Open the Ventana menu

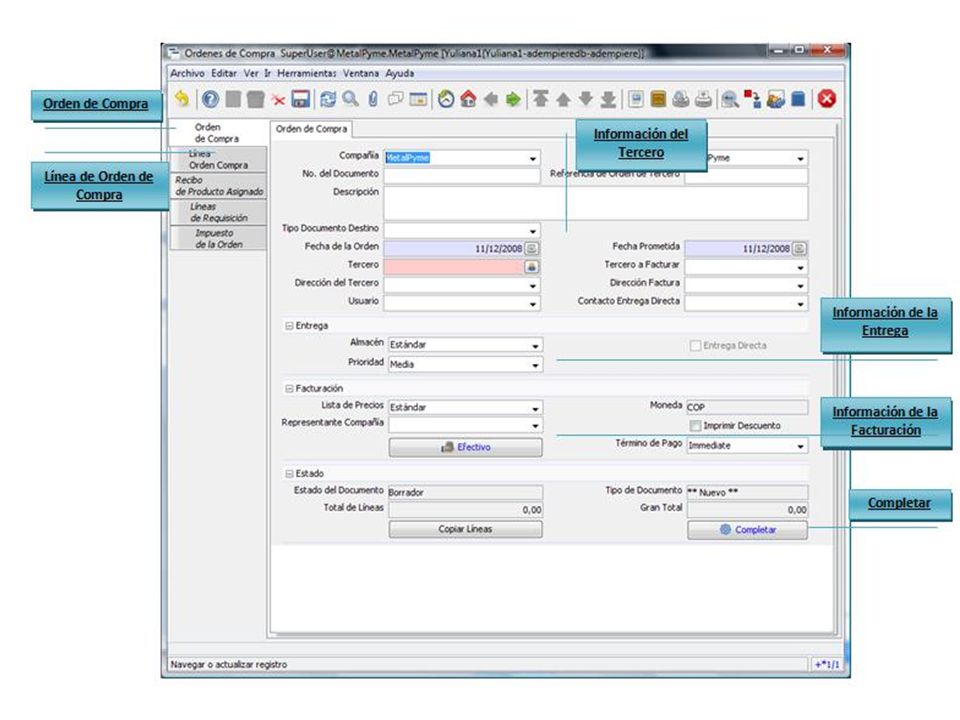(x=361, y=73)
